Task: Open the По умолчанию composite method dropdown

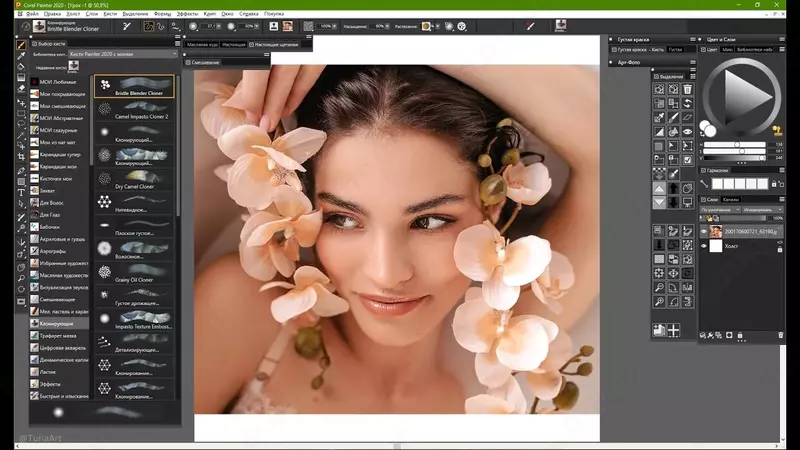Action: [x=720, y=210]
